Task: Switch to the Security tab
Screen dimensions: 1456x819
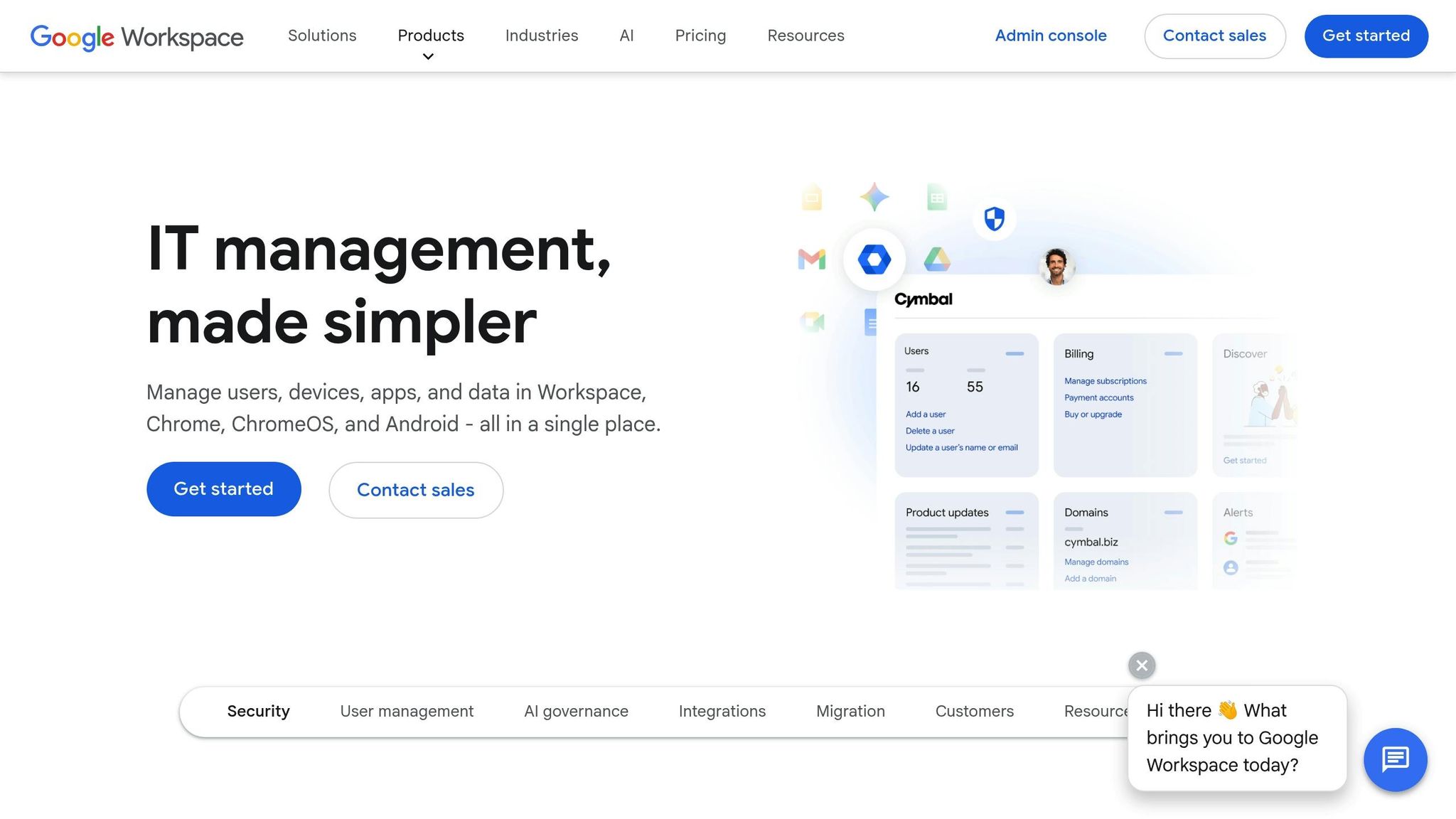Action: coord(258,711)
